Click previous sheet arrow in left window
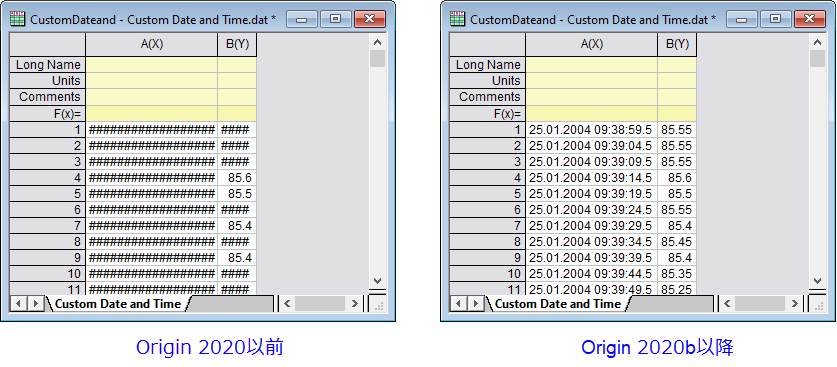837x367 pixels. click(19, 304)
